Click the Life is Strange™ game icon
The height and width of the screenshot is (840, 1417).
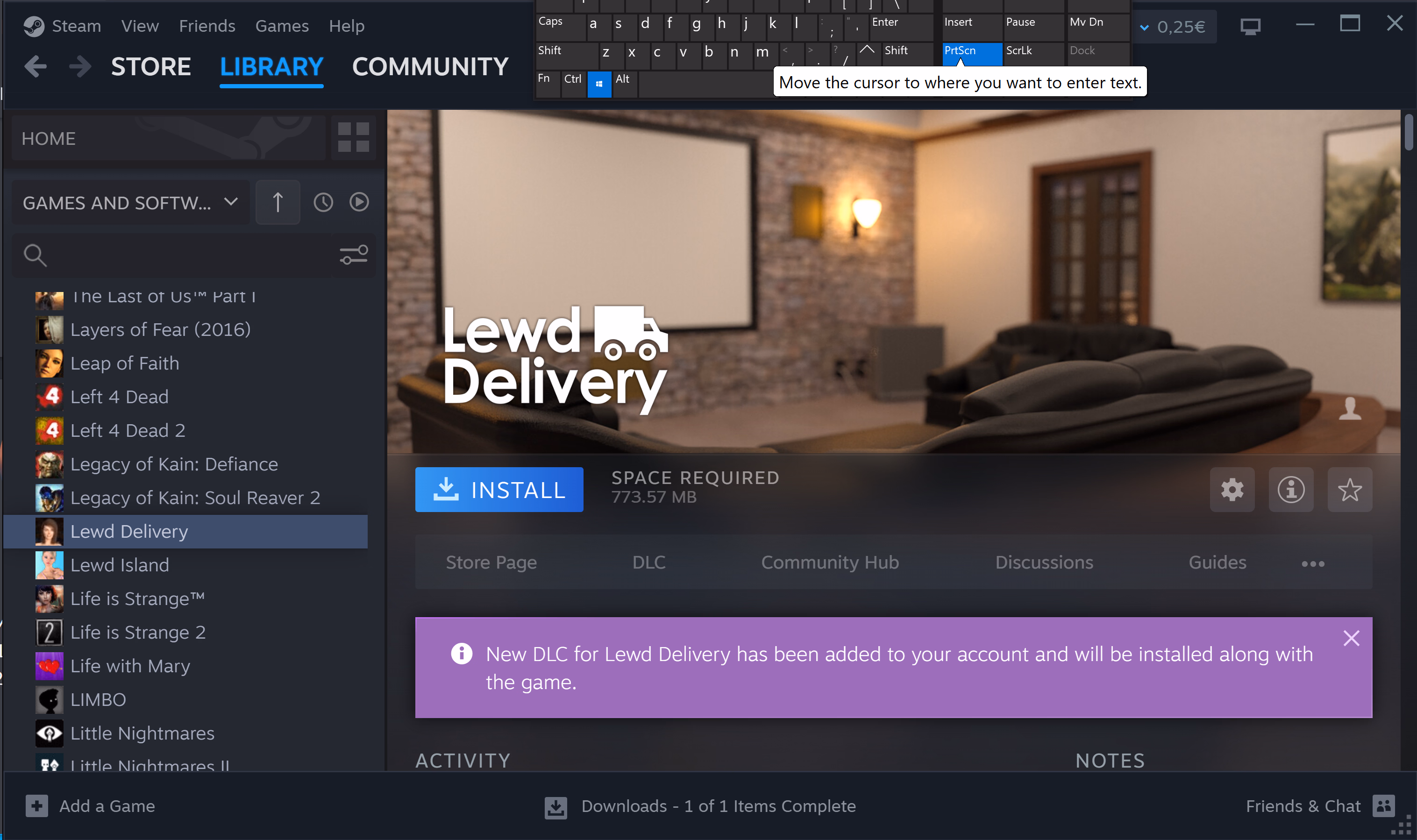[x=49, y=599]
